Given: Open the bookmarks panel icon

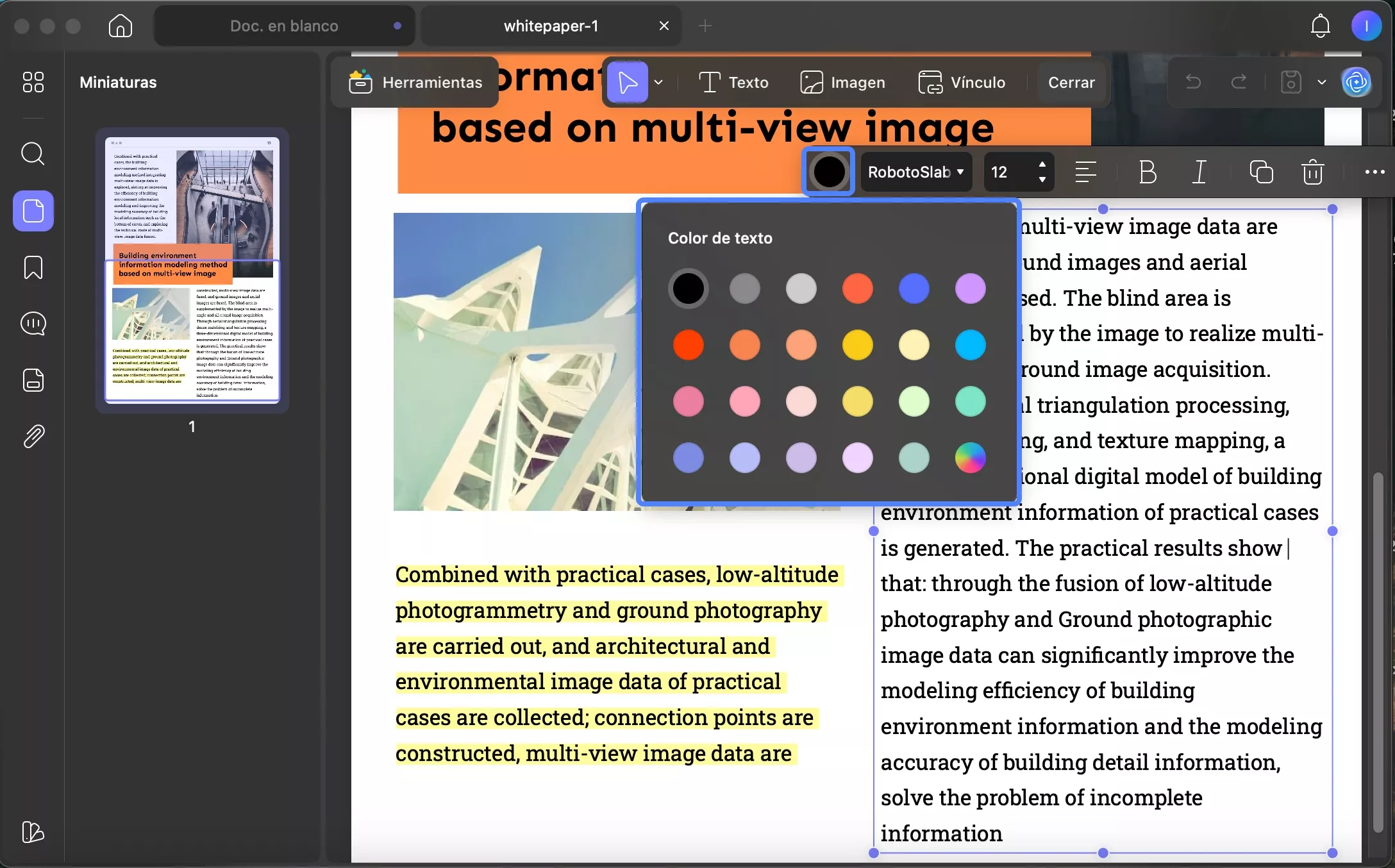Looking at the screenshot, I should 33,267.
